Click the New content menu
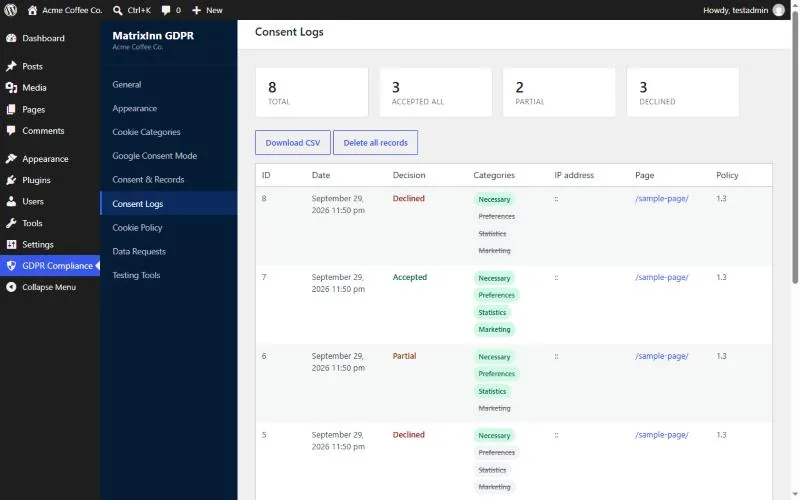 click(x=207, y=10)
